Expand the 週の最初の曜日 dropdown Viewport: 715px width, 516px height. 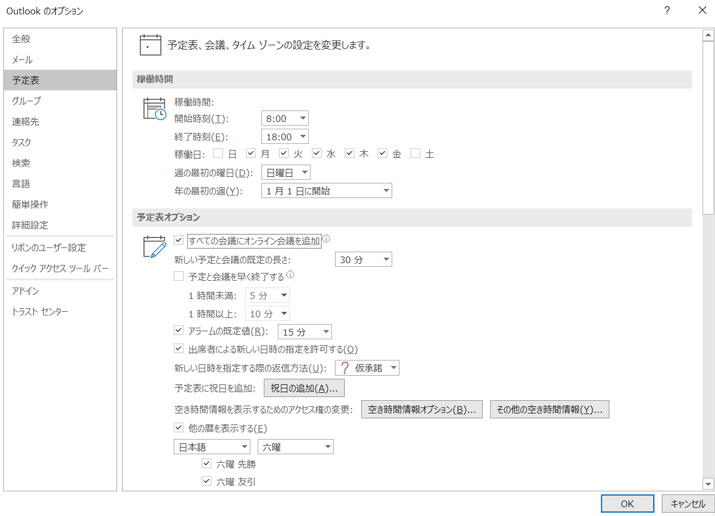coord(285,173)
